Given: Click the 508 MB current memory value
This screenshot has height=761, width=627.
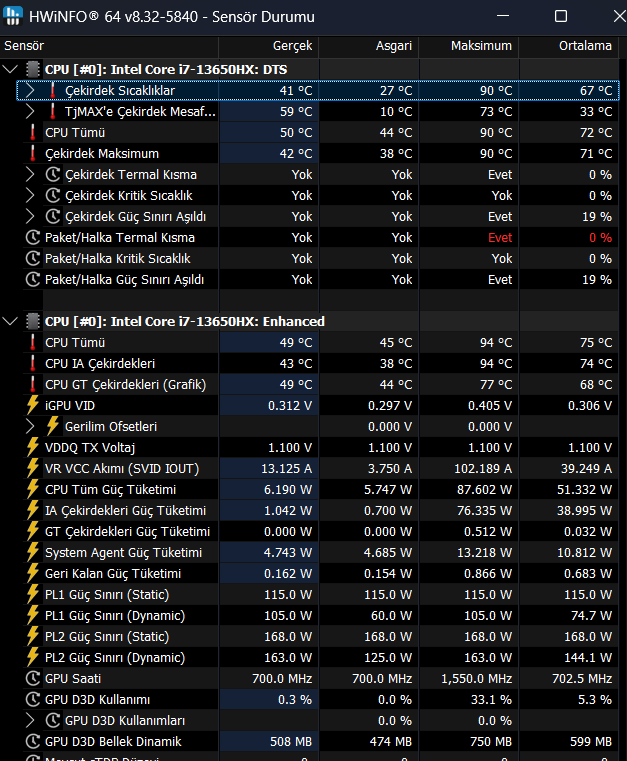Looking at the screenshot, I should (x=291, y=742).
